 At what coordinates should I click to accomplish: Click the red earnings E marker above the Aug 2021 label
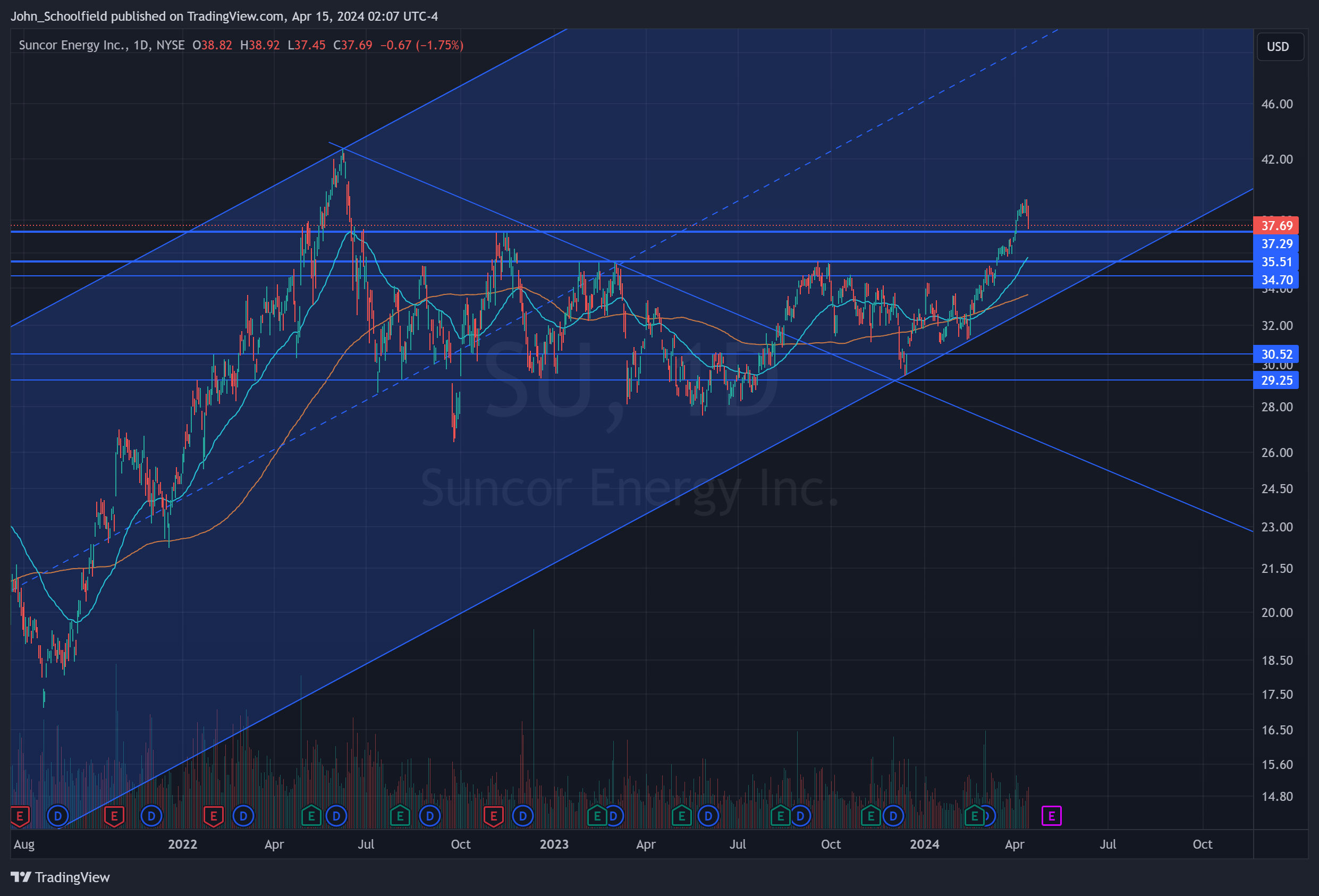(x=20, y=817)
